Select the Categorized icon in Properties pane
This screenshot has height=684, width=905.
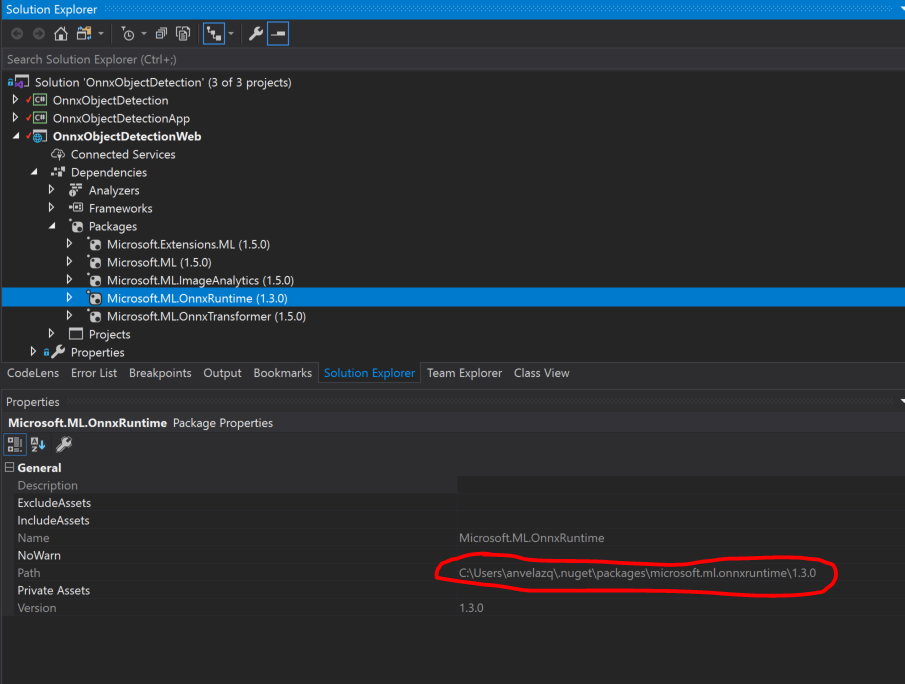[x=13, y=444]
